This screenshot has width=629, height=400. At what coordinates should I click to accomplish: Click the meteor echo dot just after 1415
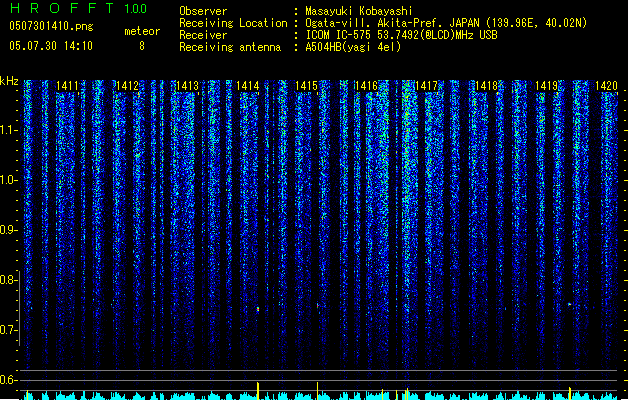click(x=318, y=306)
